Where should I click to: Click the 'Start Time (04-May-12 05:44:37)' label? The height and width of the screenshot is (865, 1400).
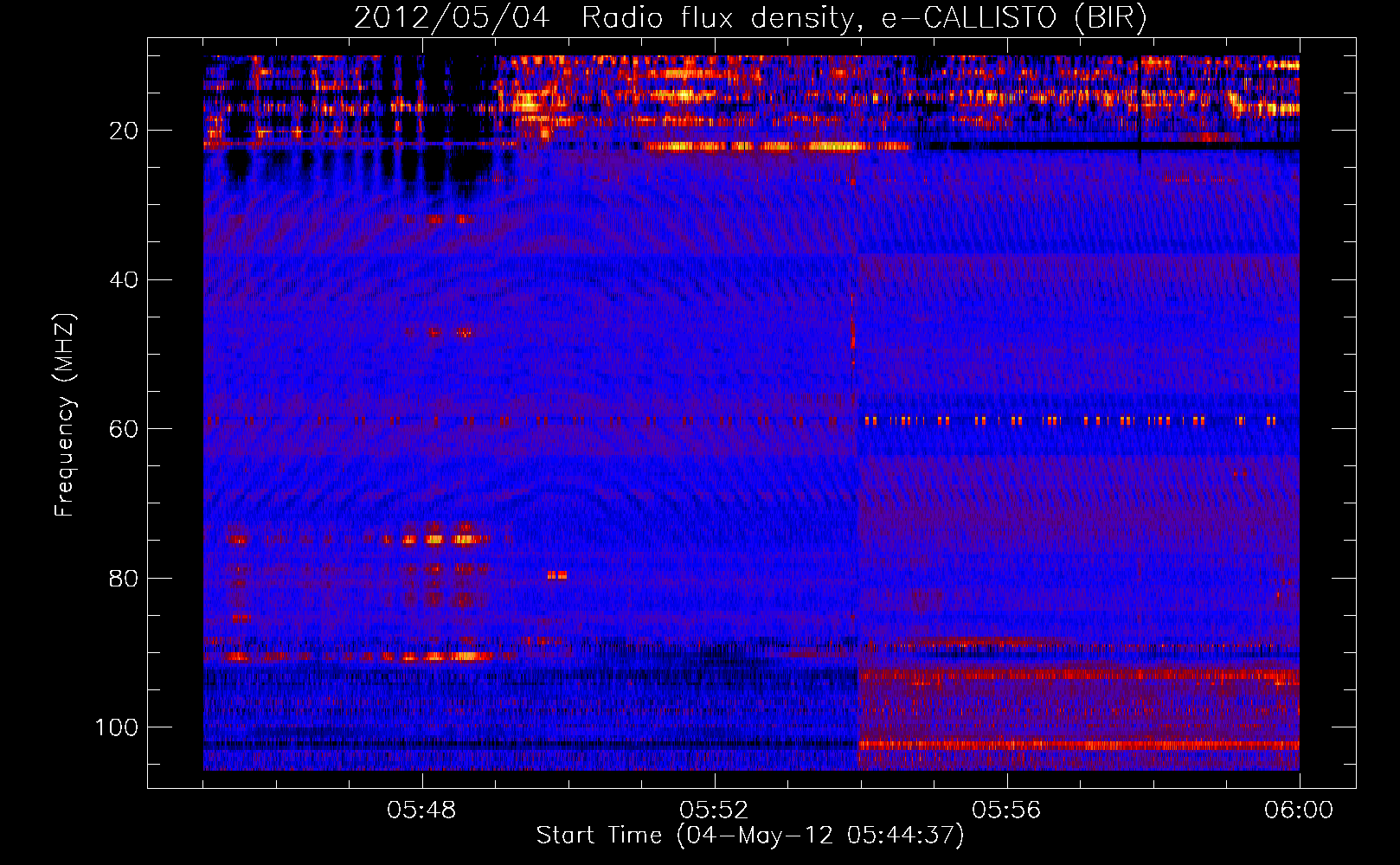coord(750,836)
